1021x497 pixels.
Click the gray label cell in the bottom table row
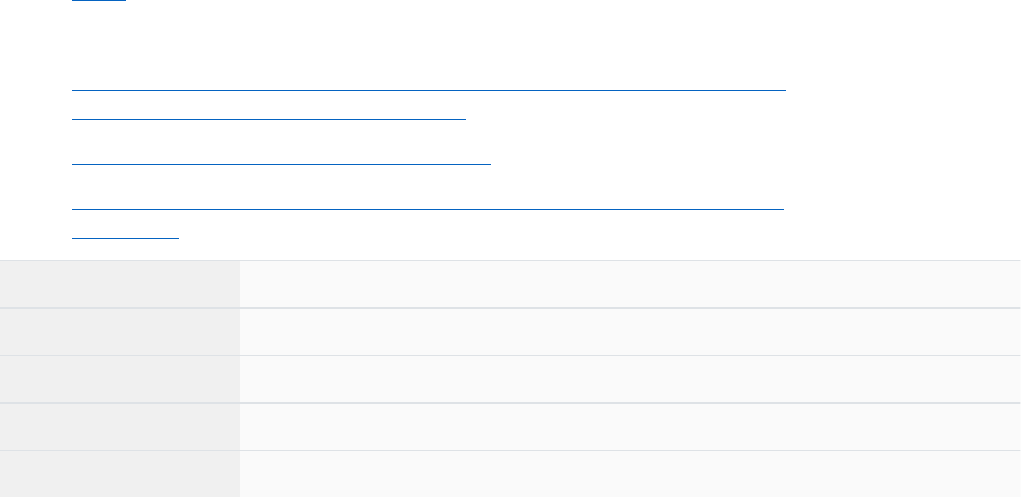[120, 473]
